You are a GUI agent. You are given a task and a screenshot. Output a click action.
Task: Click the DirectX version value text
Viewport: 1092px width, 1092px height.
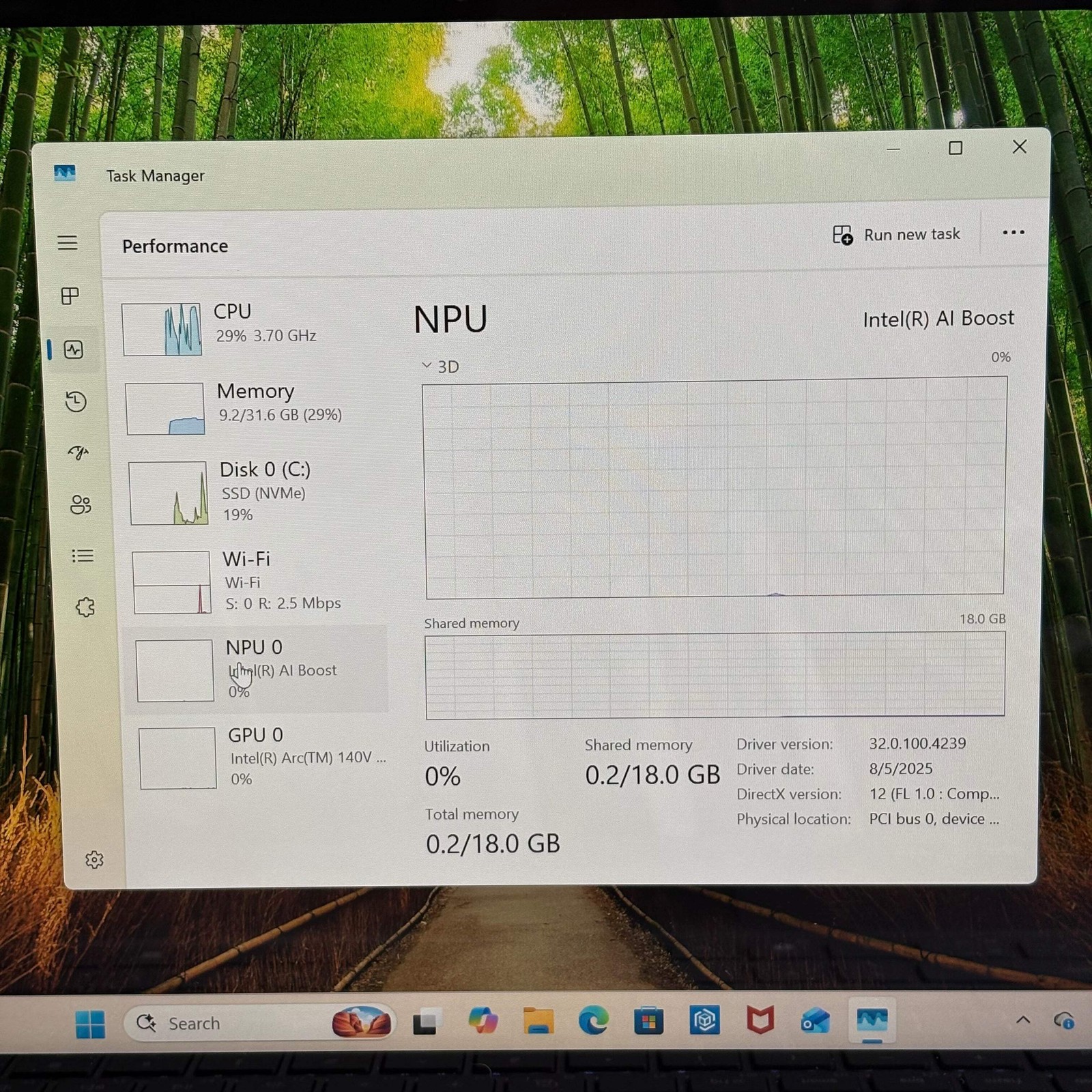(934, 794)
